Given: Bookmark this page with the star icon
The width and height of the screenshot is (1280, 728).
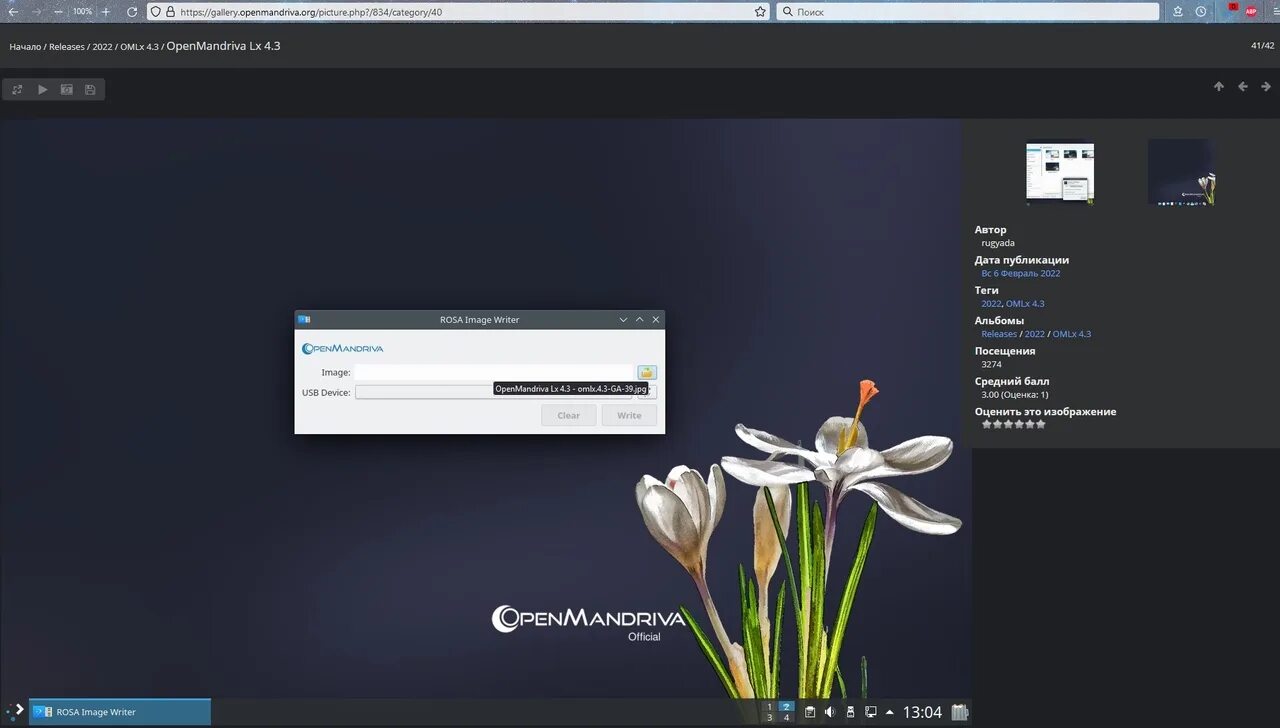Looking at the screenshot, I should 760,12.
